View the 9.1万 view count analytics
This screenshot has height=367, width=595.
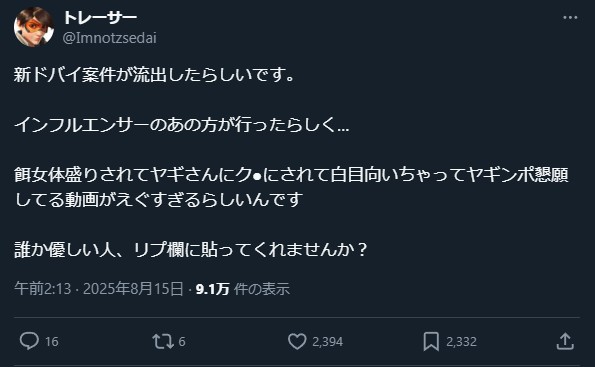click(212, 289)
